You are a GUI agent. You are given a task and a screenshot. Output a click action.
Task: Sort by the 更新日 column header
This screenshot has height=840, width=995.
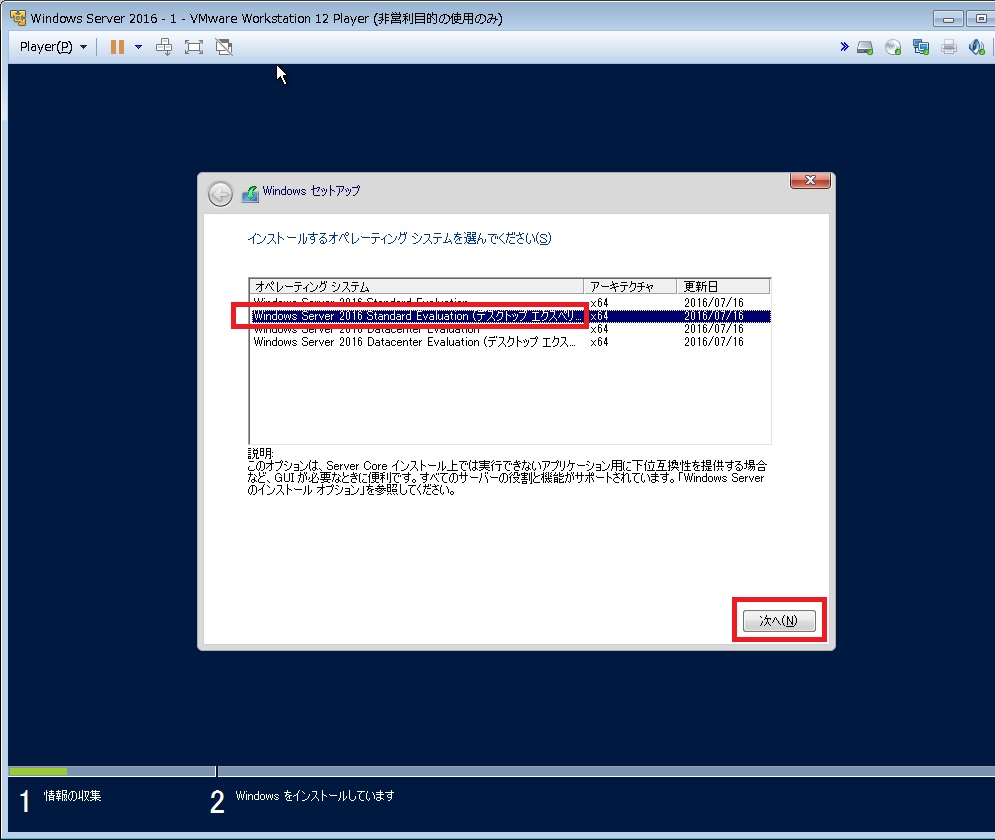pos(723,286)
